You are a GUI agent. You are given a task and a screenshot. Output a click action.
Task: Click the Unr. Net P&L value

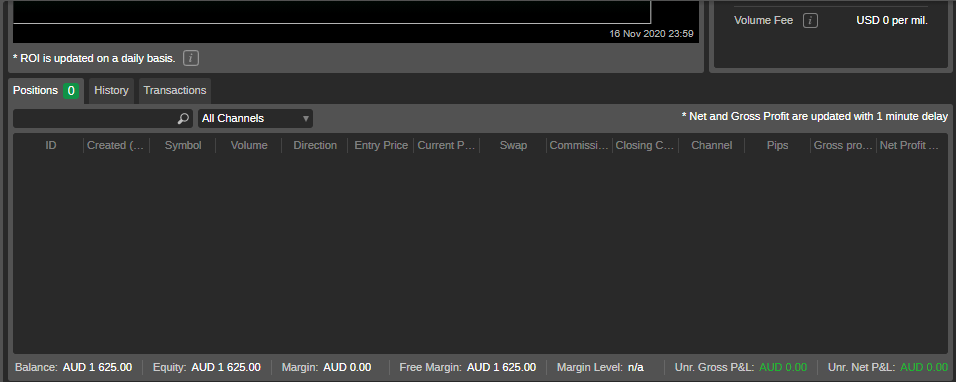(x=924, y=367)
